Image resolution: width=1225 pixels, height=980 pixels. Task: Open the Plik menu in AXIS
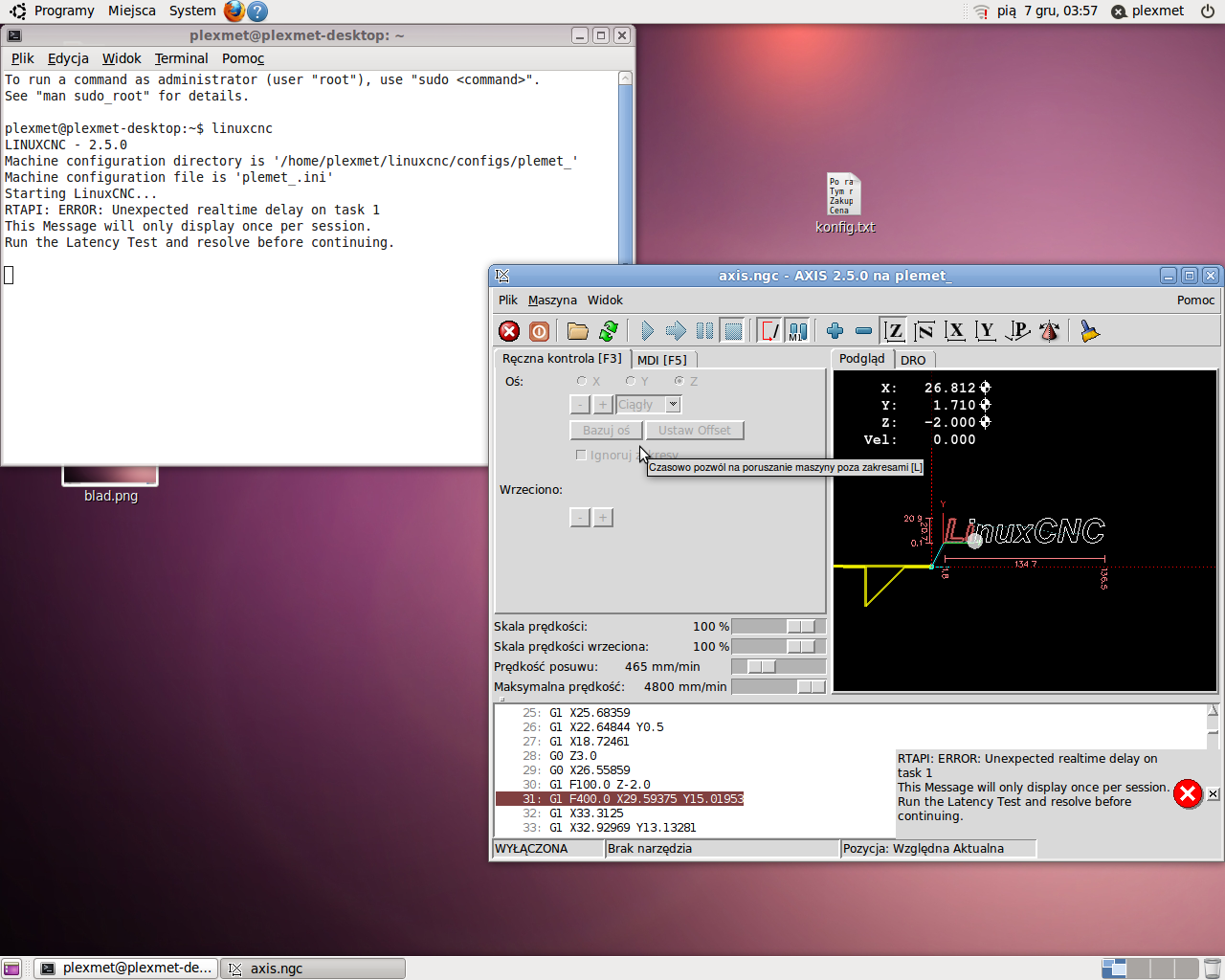coord(507,300)
